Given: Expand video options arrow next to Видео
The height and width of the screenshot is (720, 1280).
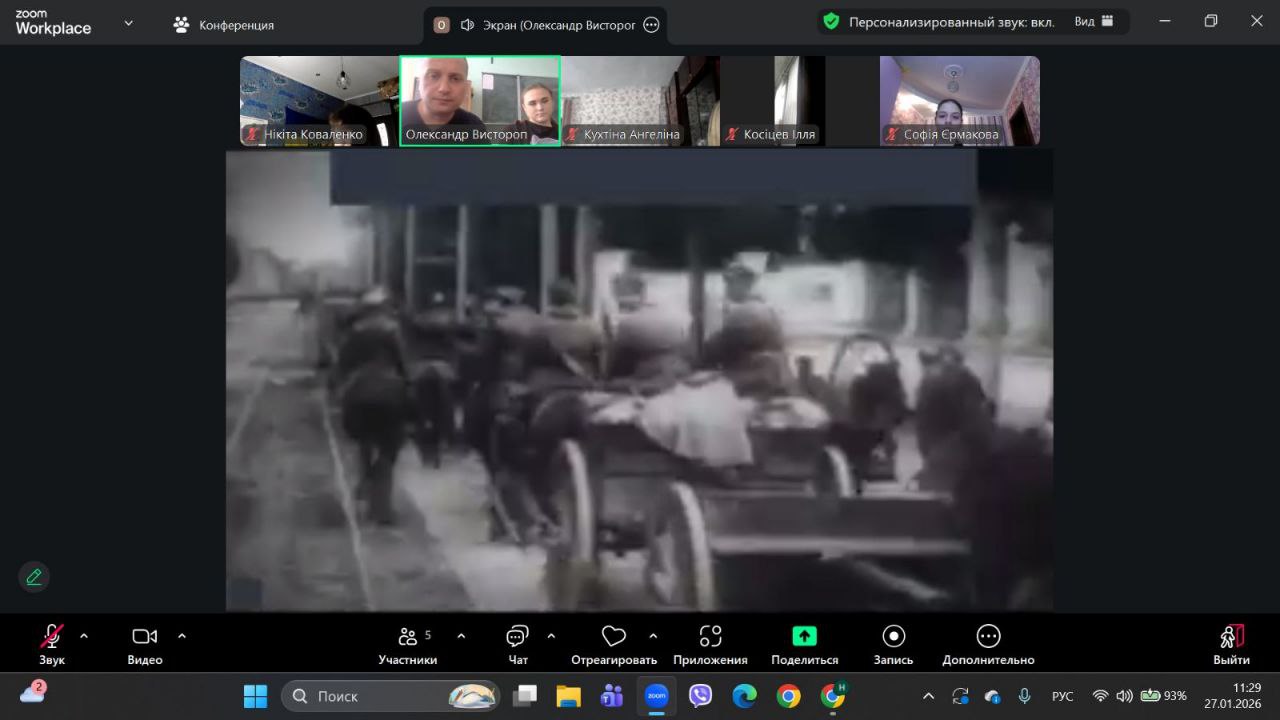Looking at the screenshot, I should [x=182, y=636].
